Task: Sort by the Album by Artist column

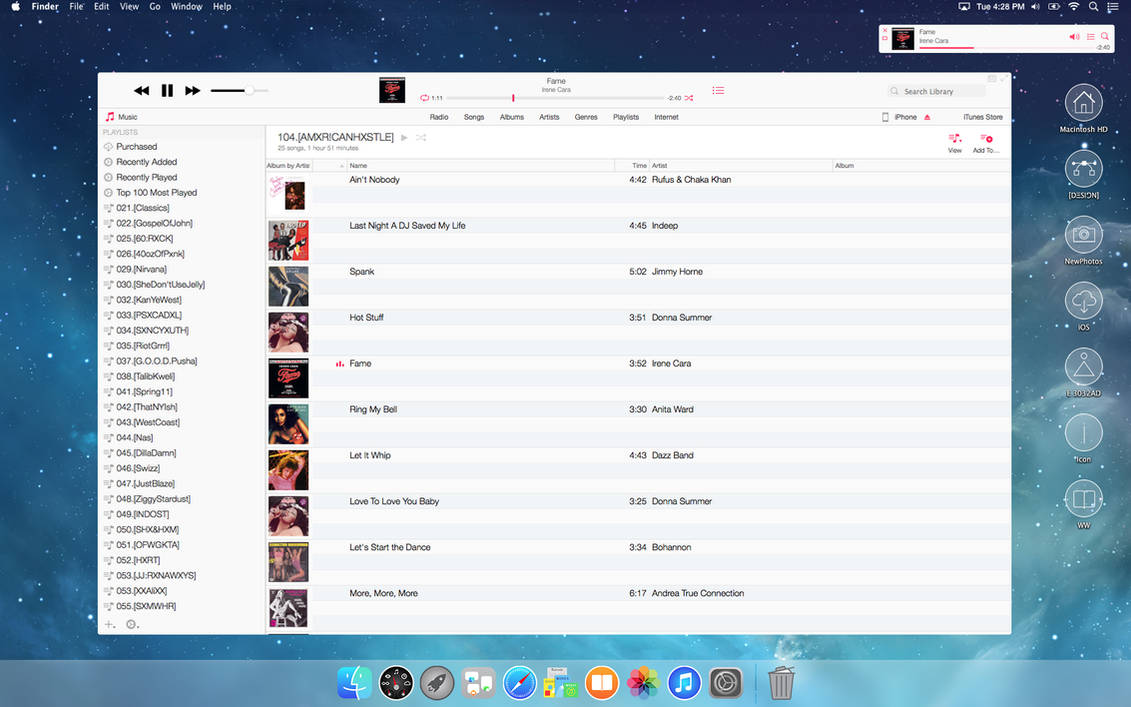Action: pos(288,166)
